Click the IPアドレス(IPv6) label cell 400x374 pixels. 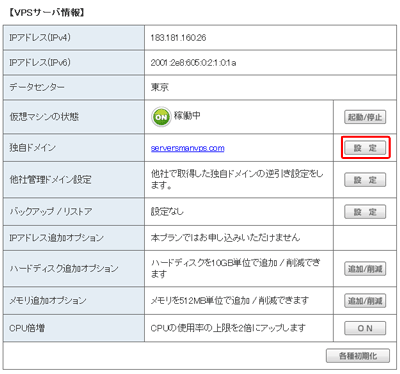[x=74, y=63]
